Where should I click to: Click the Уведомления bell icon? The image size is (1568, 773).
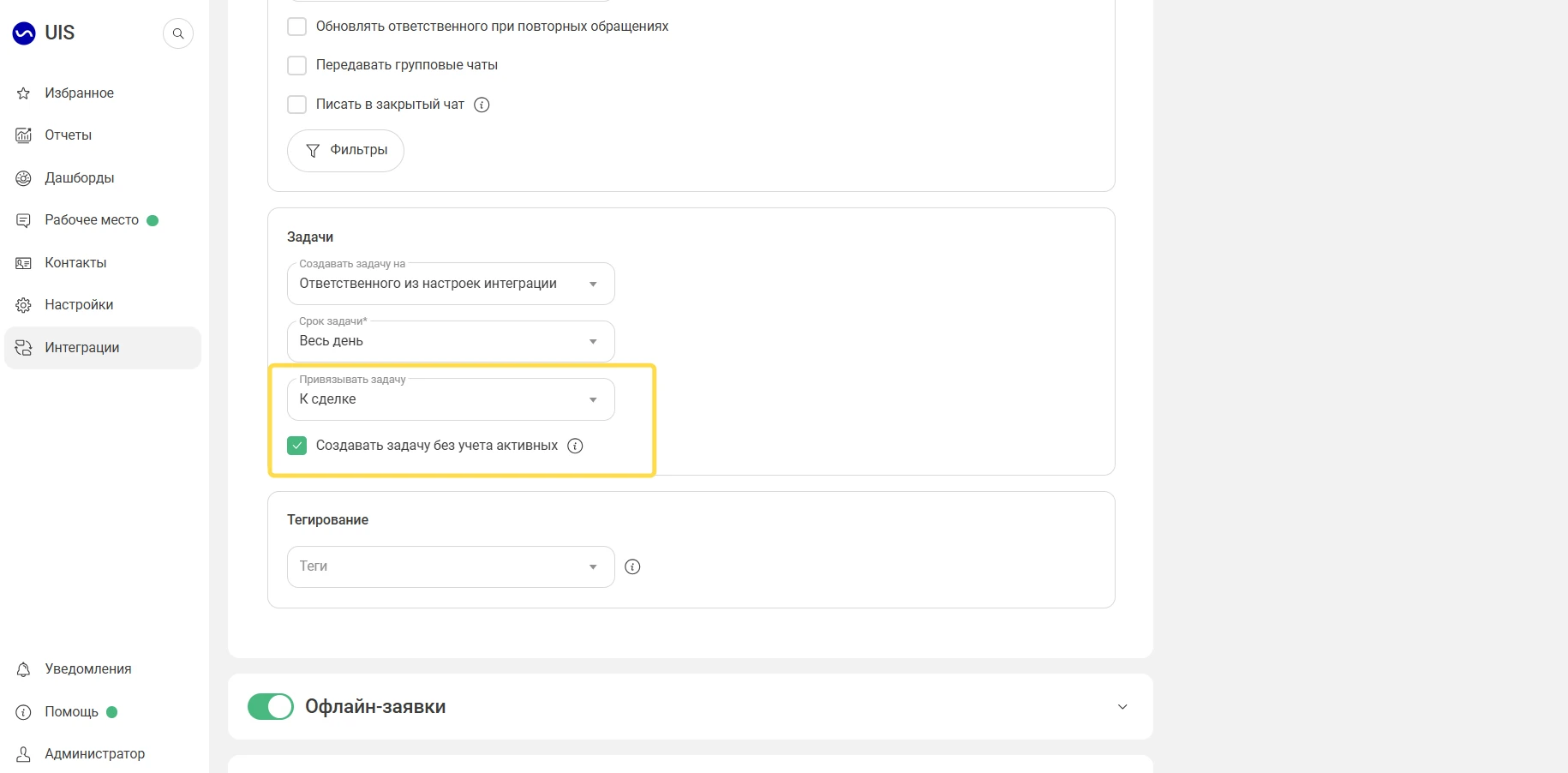[24, 669]
